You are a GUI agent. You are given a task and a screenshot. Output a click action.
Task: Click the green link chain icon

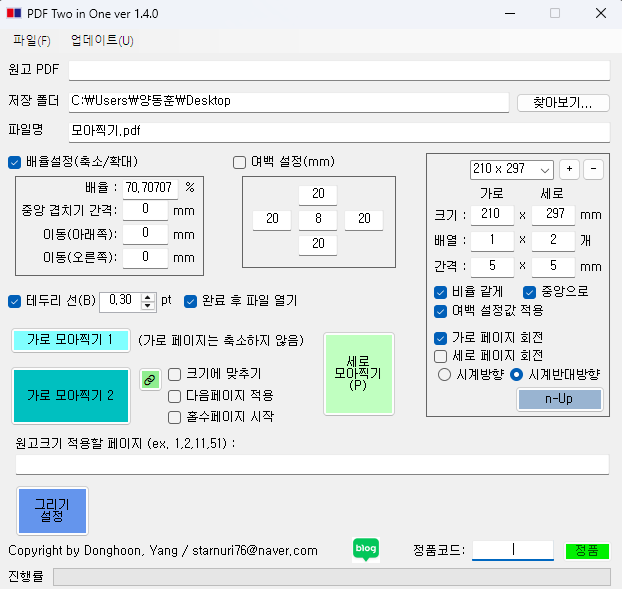[150, 380]
